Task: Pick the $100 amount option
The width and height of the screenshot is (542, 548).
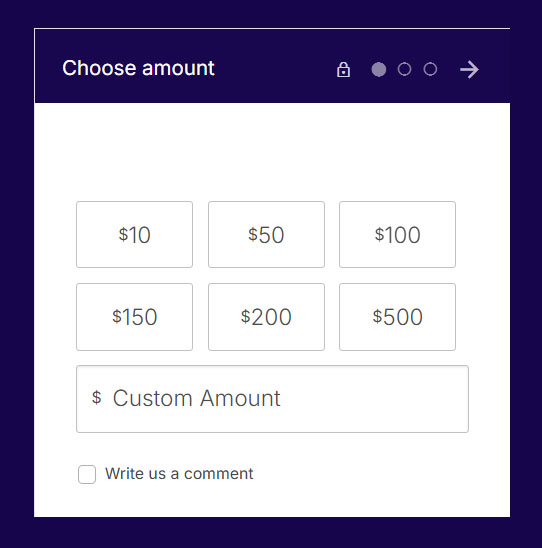Action: point(397,235)
